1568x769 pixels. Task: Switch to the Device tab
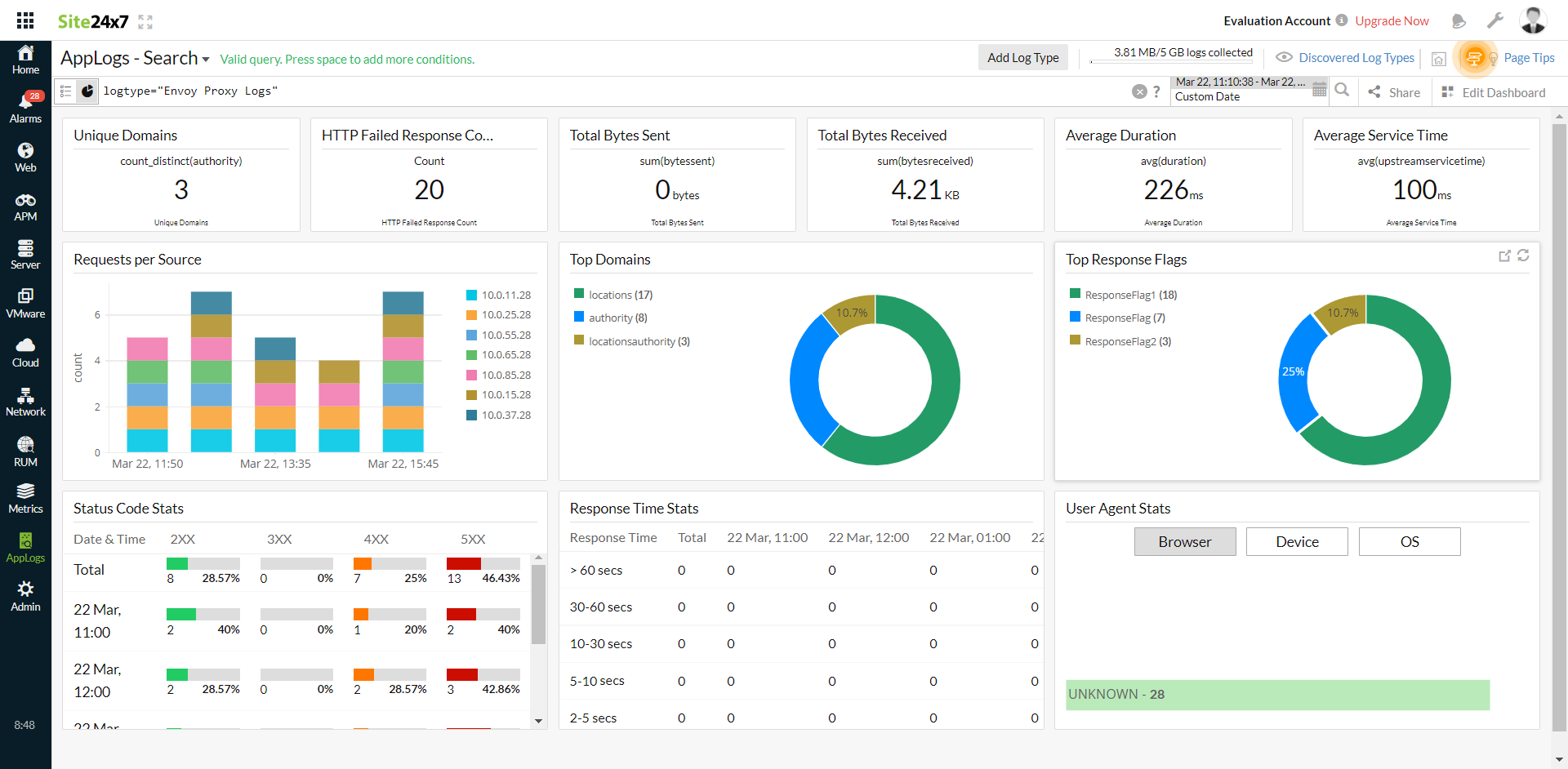point(1296,542)
